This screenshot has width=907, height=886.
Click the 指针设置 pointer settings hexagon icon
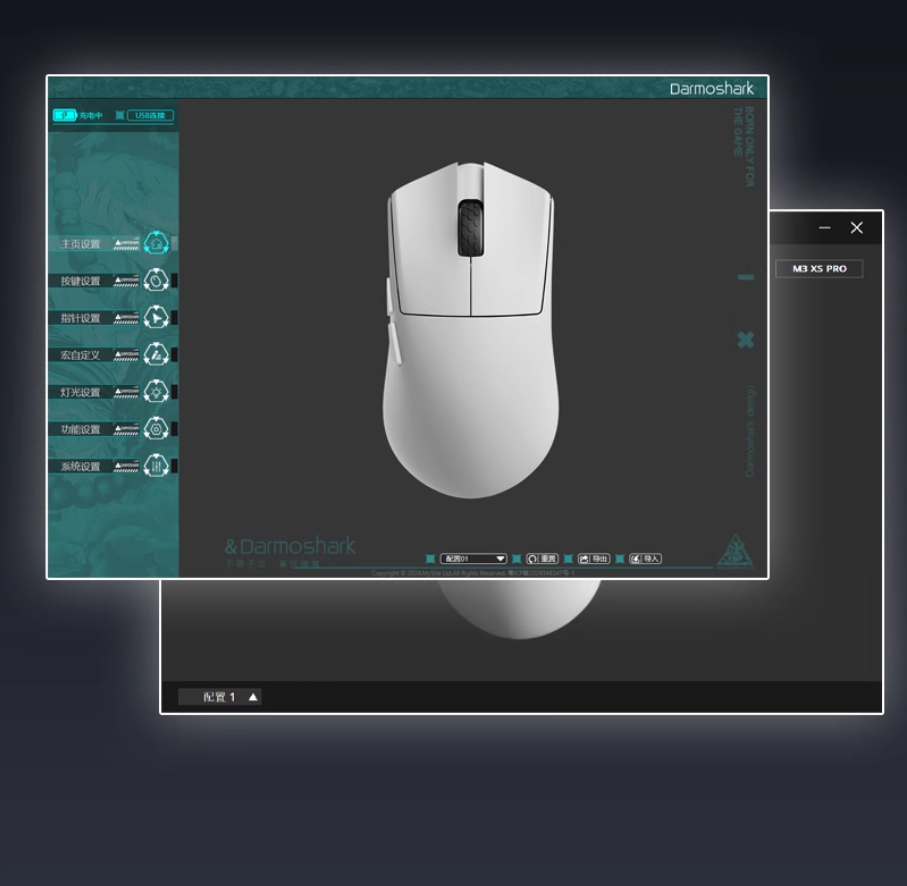coord(156,318)
